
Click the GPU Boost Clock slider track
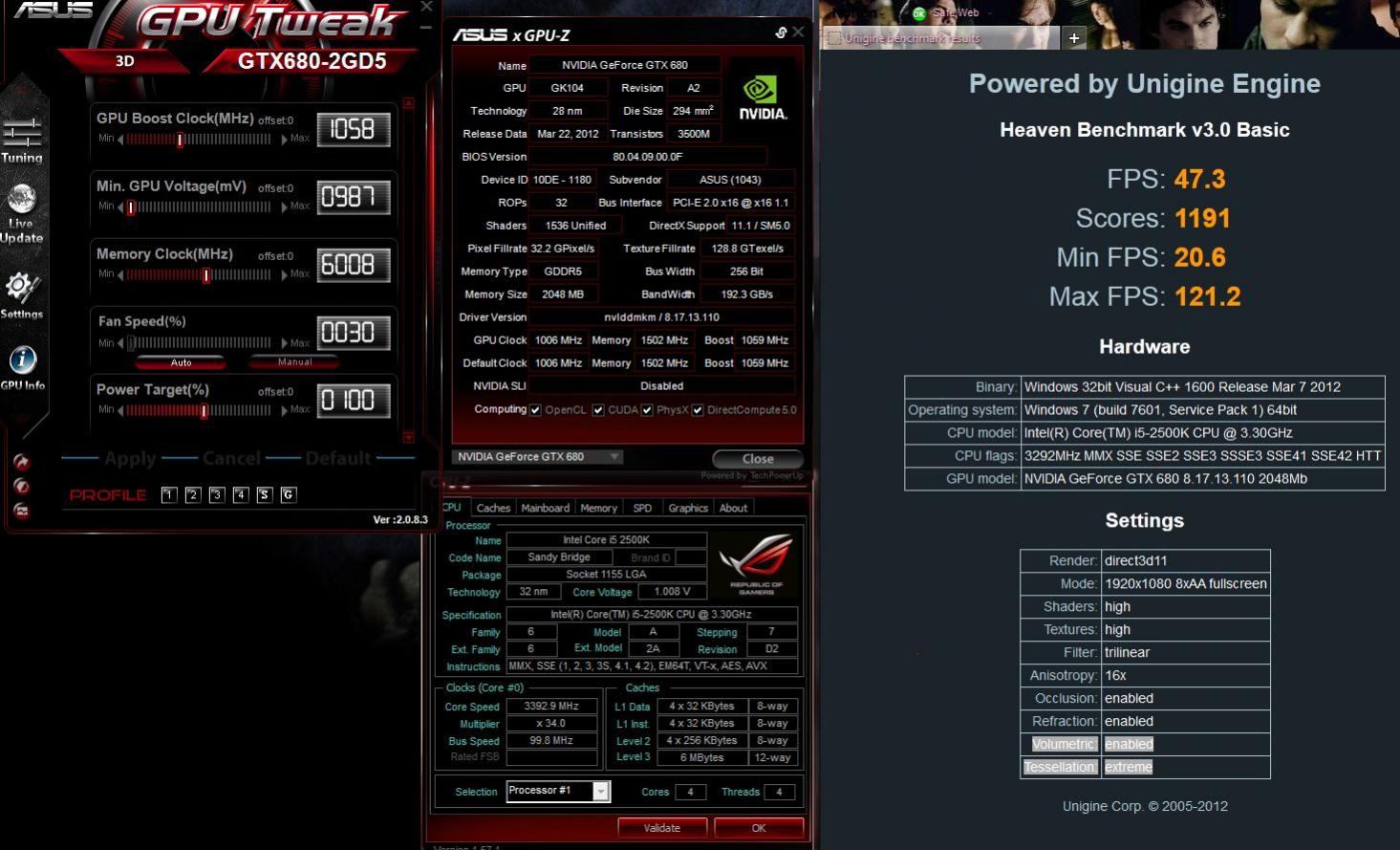point(200,140)
